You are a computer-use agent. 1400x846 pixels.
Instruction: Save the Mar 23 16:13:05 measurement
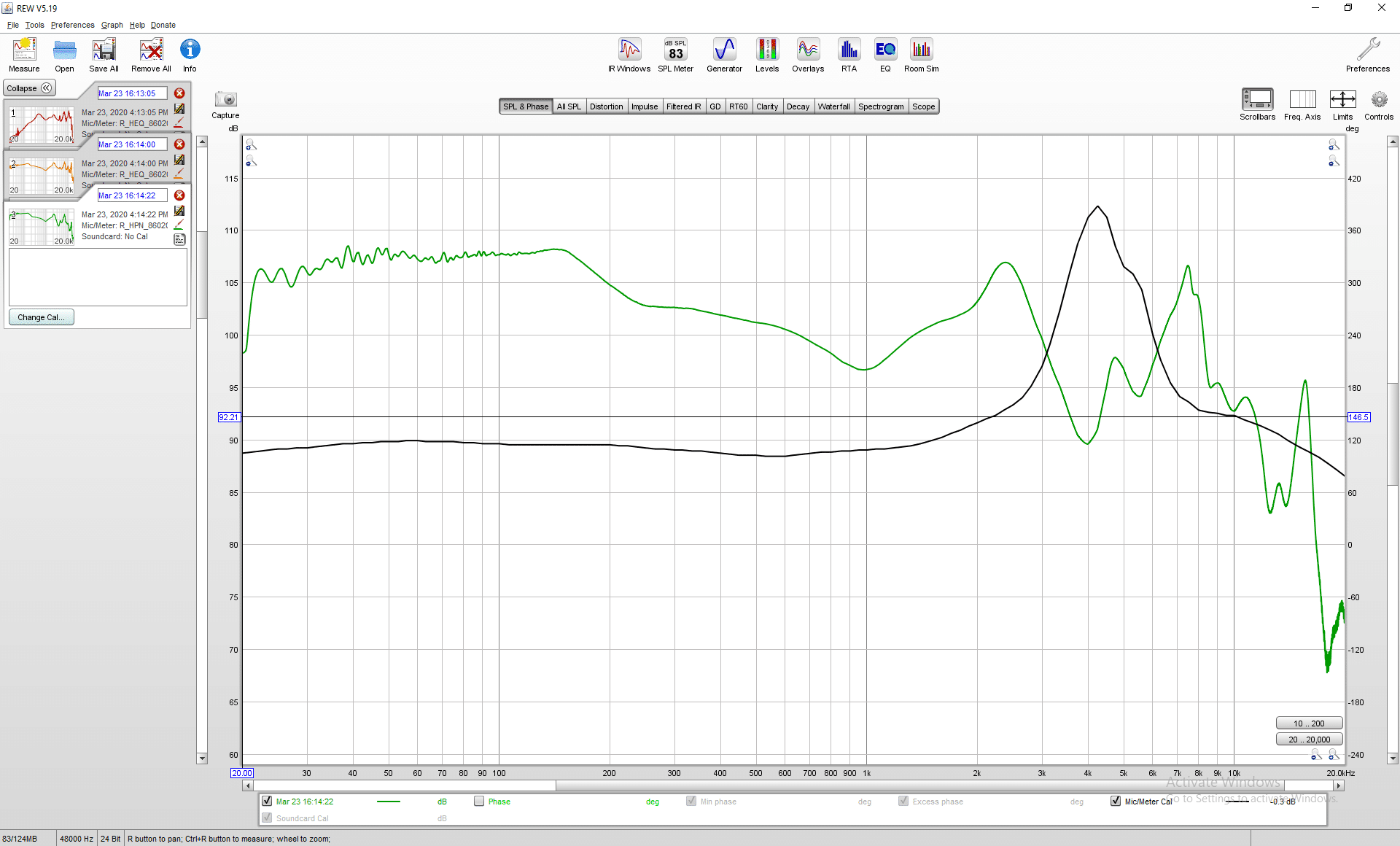tap(179, 109)
